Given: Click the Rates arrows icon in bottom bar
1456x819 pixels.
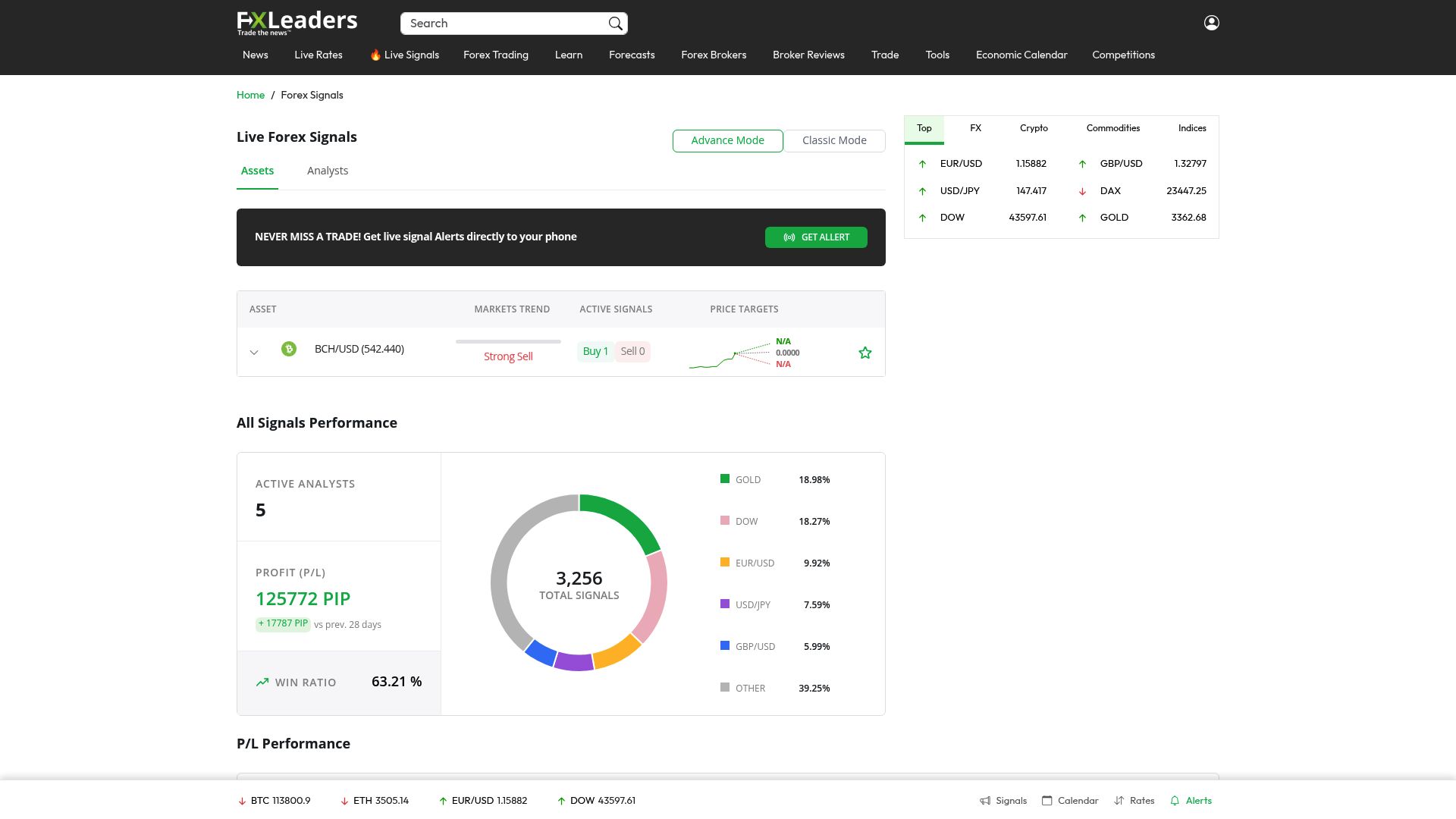Looking at the screenshot, I should coord(1119,801).
